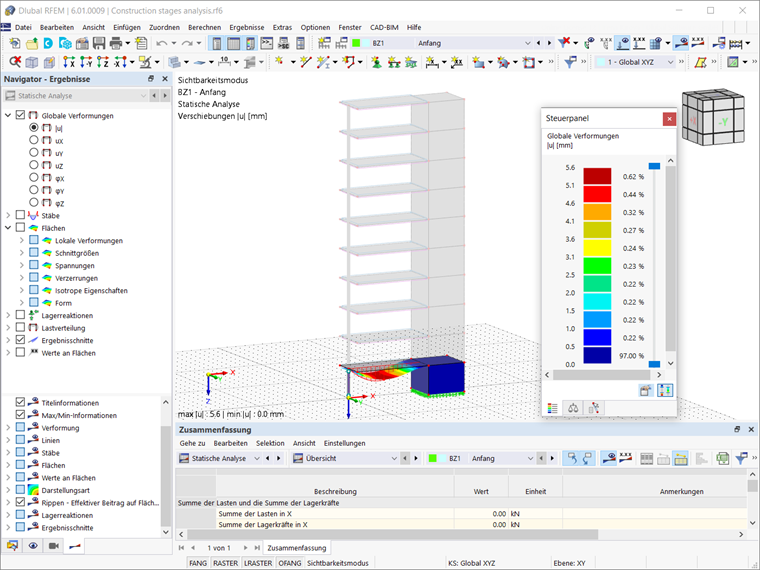This screenshot has height=570, width=760.
Task: Click the navigator data tab icon
Action: coord(13,546)
